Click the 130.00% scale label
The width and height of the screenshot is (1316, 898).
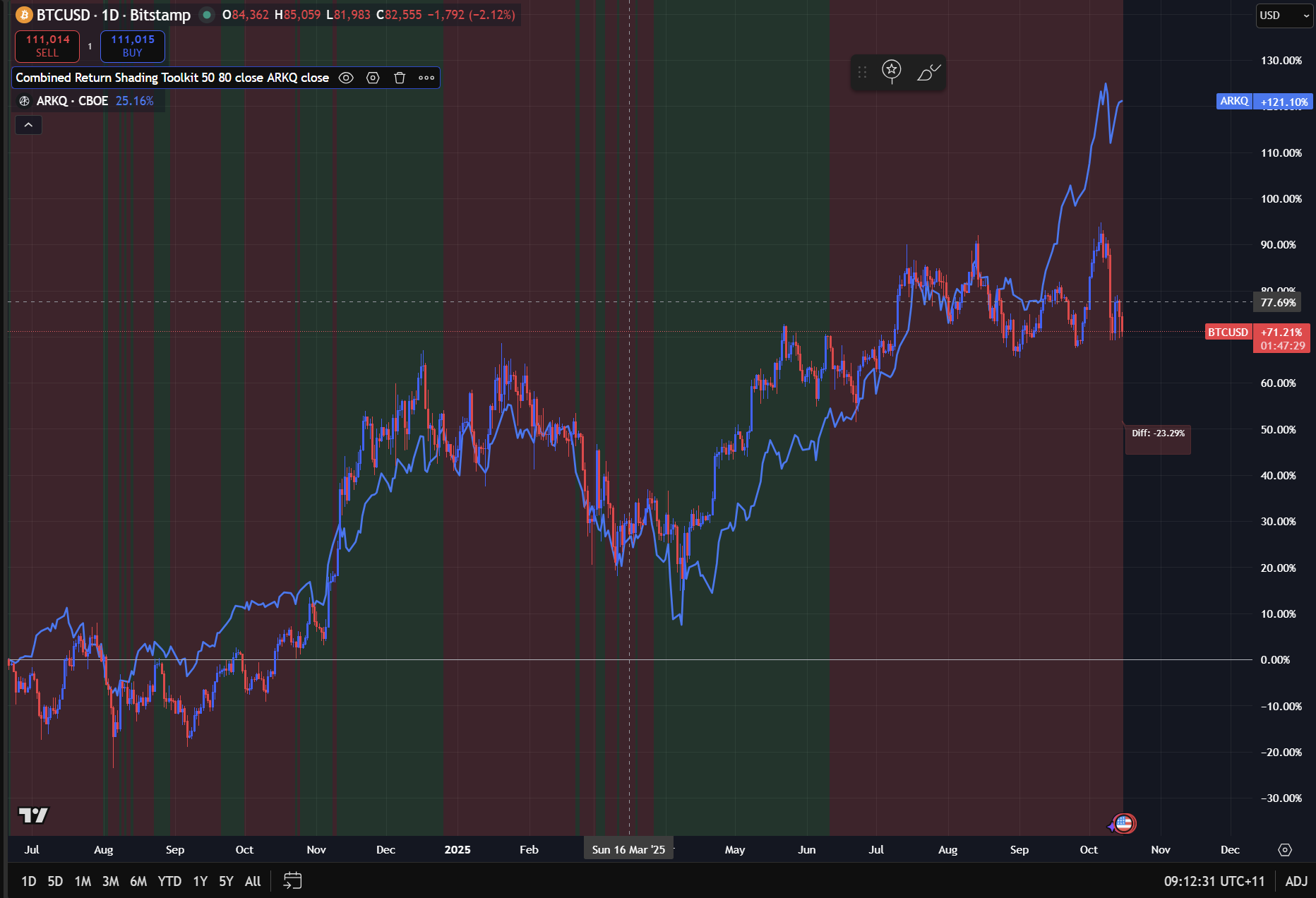(1281, 61)
